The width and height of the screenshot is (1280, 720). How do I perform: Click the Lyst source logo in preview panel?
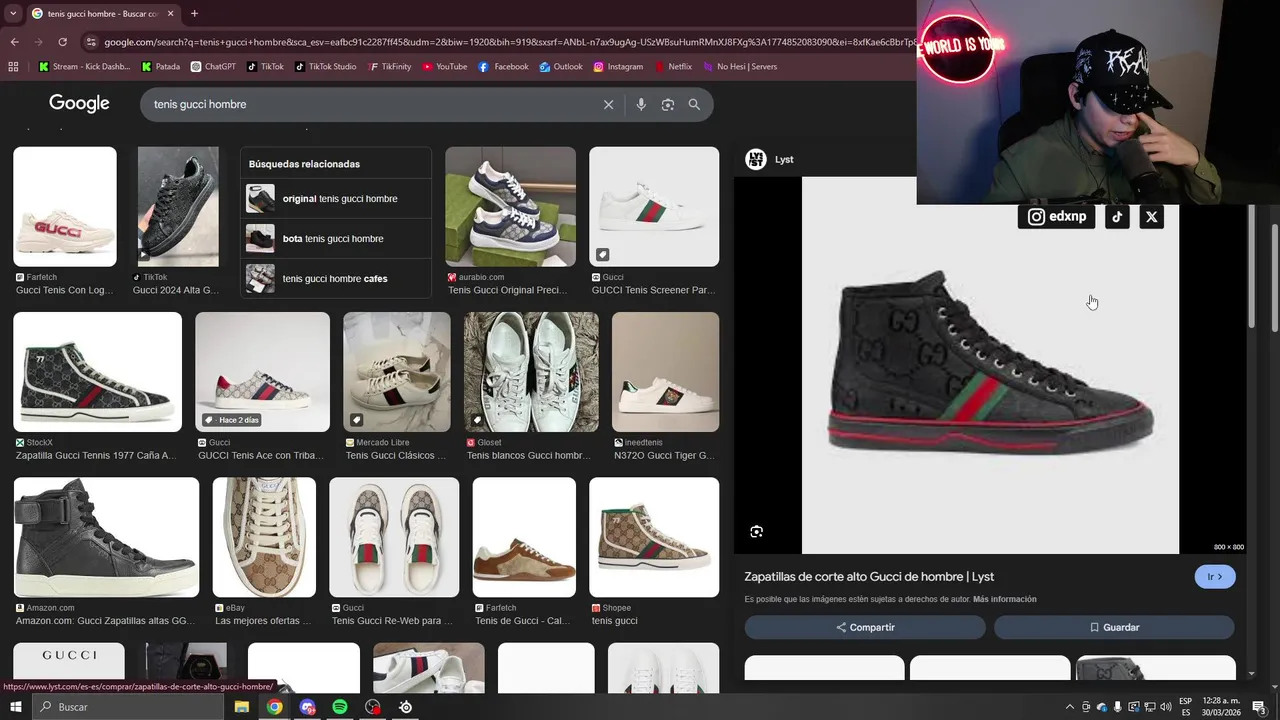tap(756, 159)
